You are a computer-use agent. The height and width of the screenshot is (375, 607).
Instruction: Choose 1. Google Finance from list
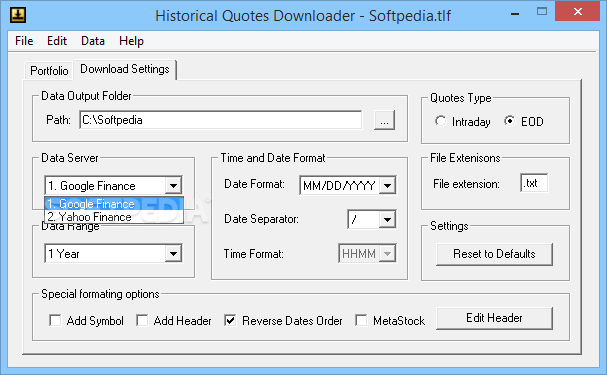coord(114,204)
